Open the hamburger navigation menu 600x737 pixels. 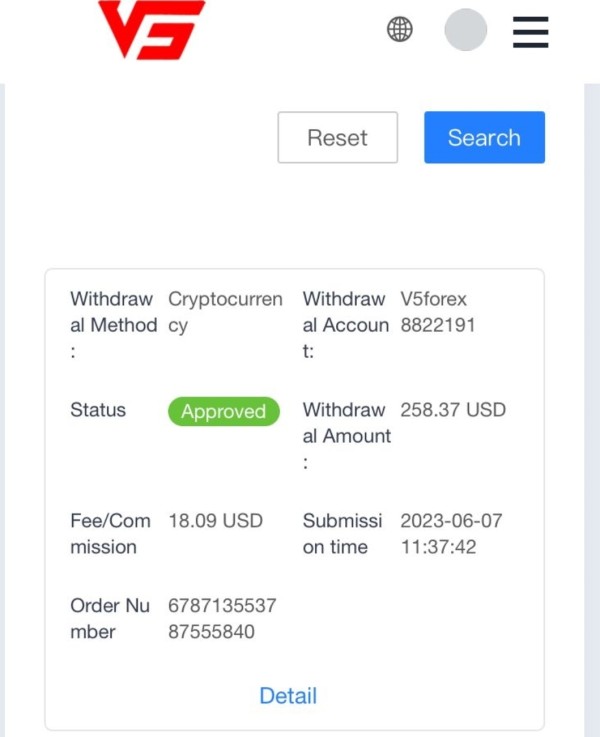531,31
